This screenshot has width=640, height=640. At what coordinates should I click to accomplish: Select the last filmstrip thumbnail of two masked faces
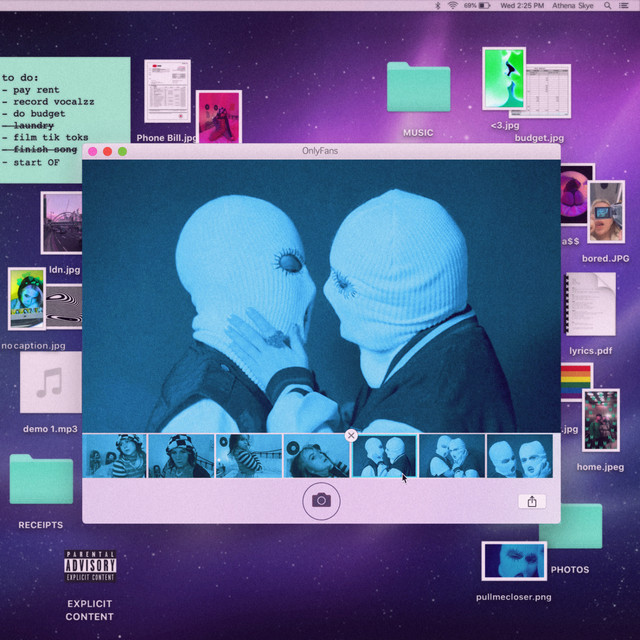[x=520, y=456]
